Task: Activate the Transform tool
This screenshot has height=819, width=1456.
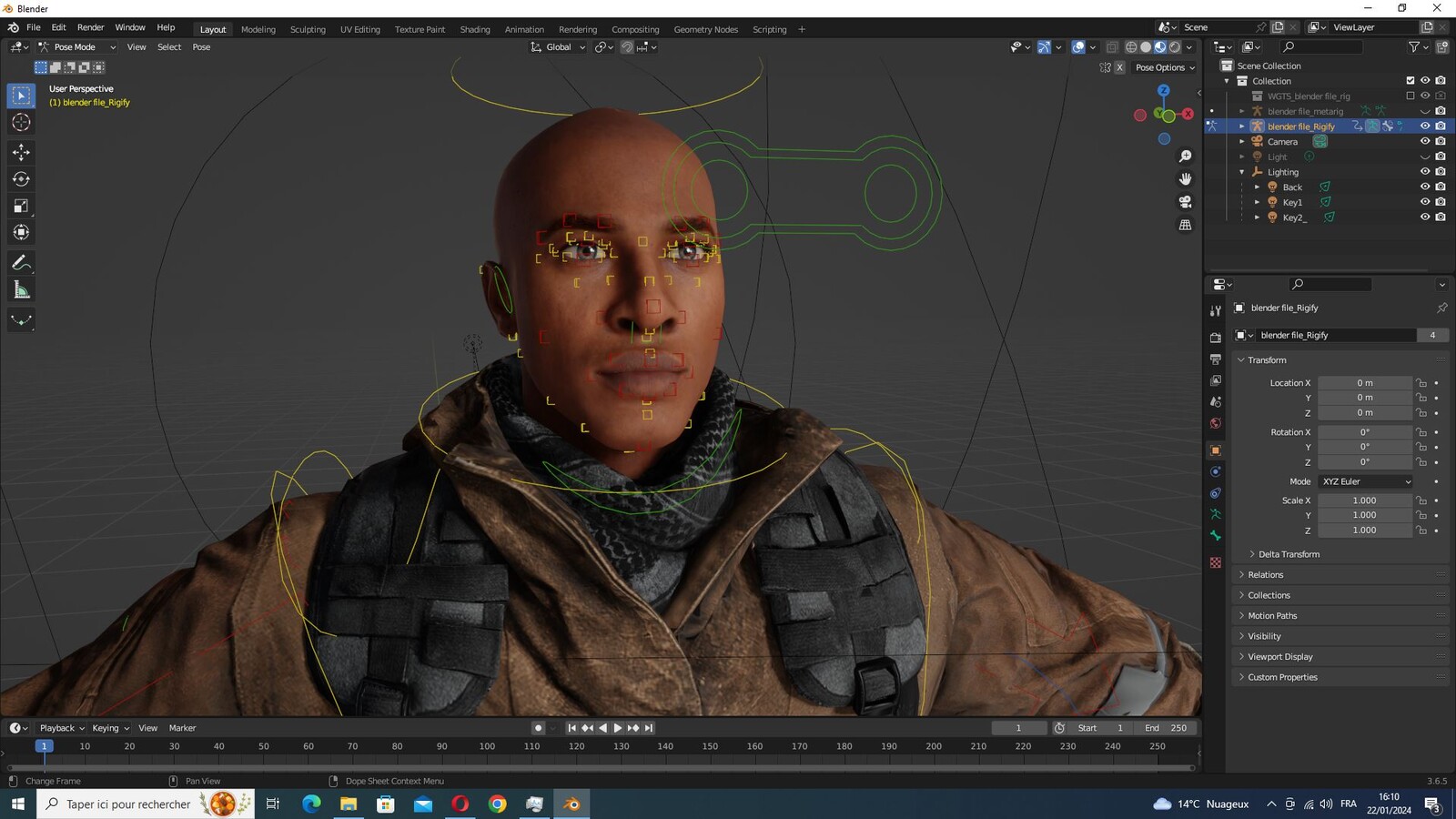Action: (21, 232)
